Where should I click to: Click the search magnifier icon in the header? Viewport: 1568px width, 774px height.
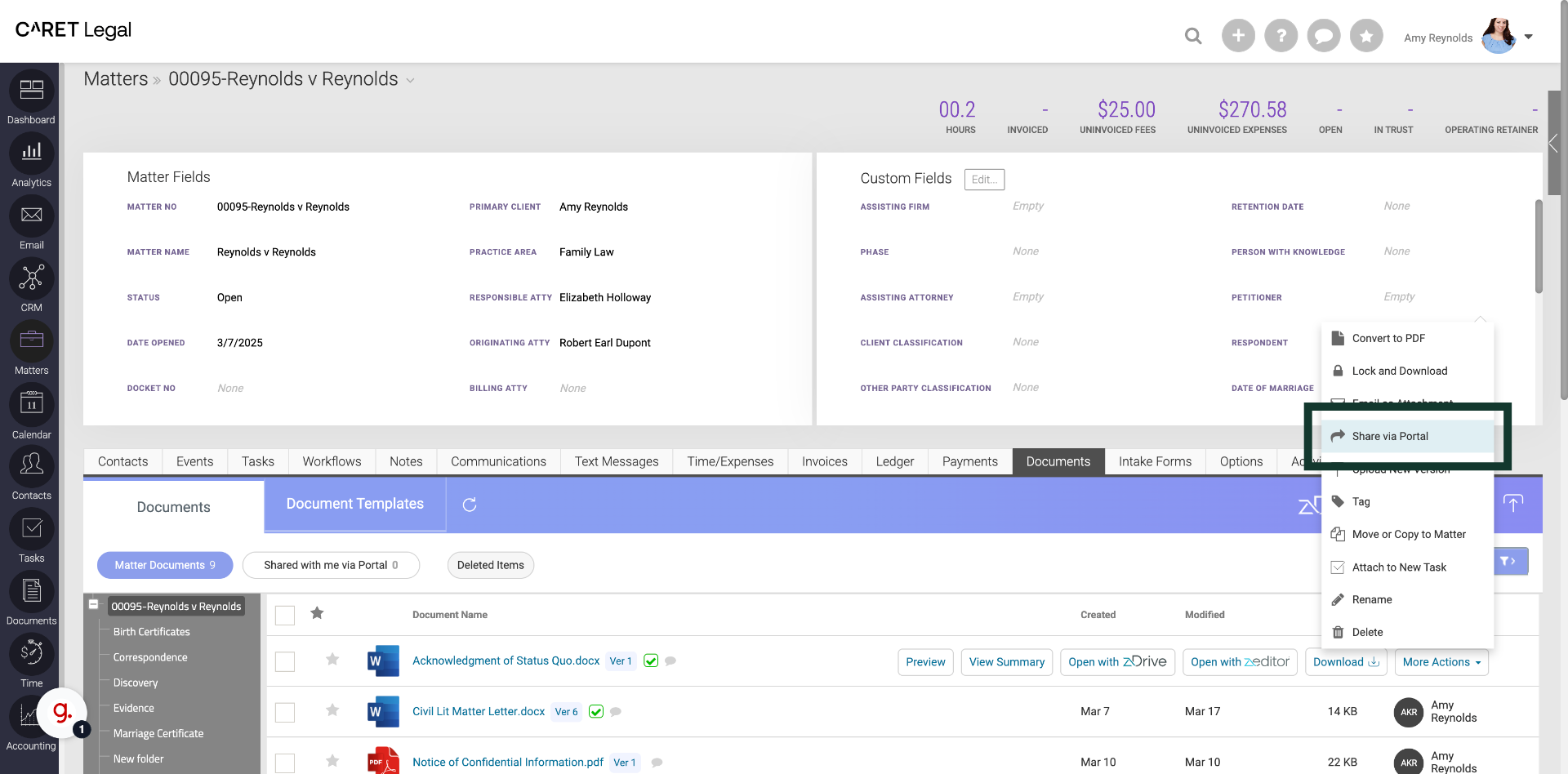point(1193,36)
